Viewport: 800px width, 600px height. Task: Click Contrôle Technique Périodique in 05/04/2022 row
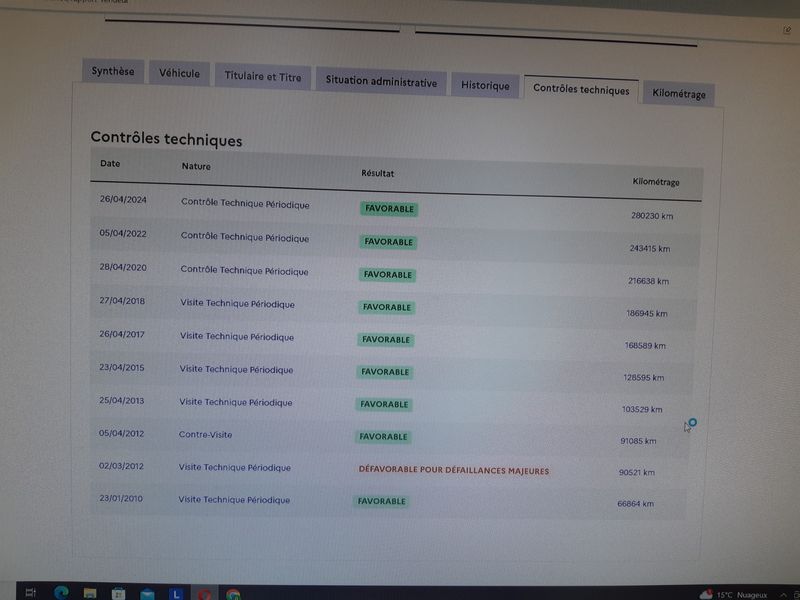[x=245, y=238]
